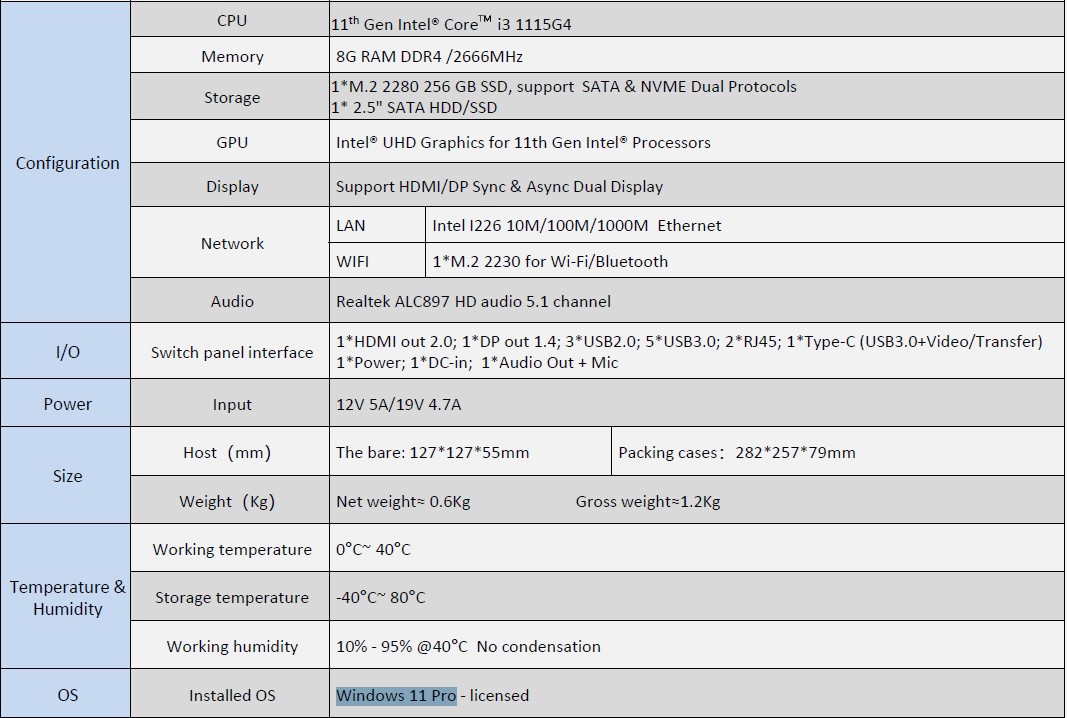Select the 8G RAM DDR4 /2666MHz value
Screen dimensions: 1067x718
click(429, 56)
